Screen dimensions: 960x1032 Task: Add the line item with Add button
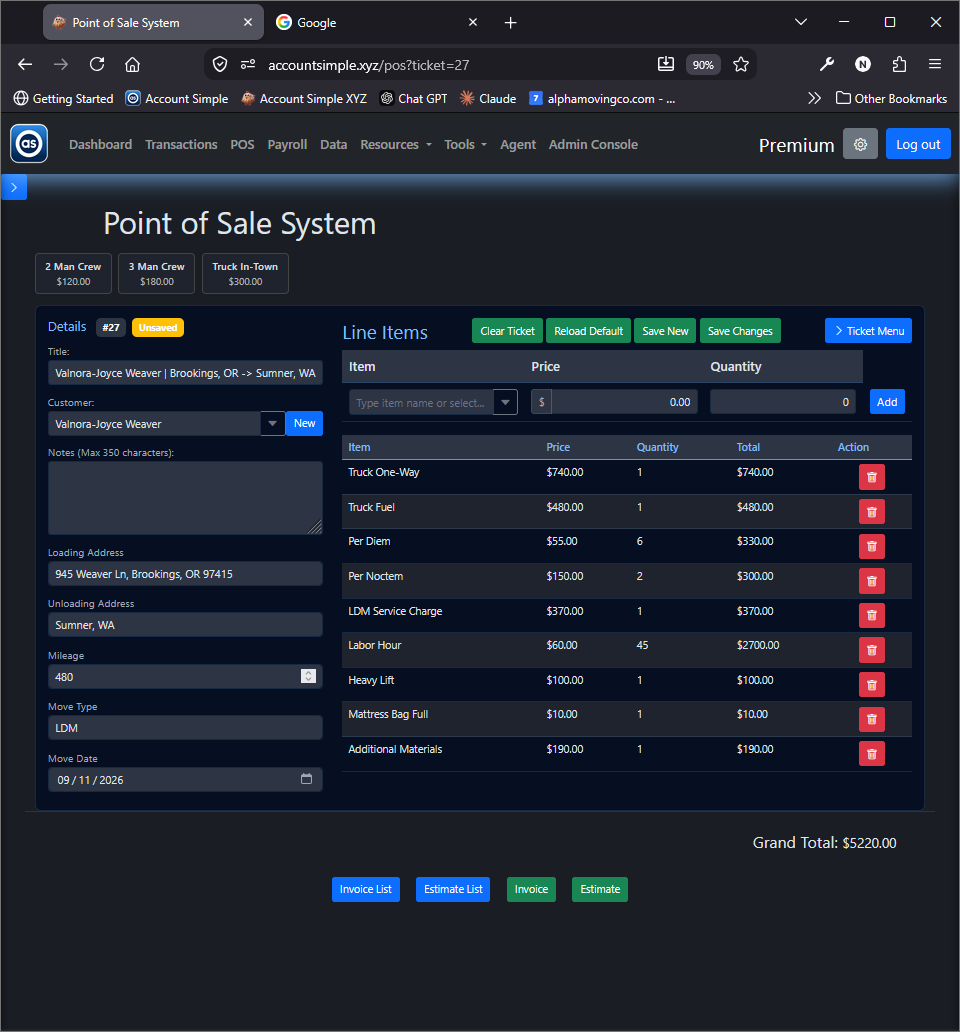(887, 401)
